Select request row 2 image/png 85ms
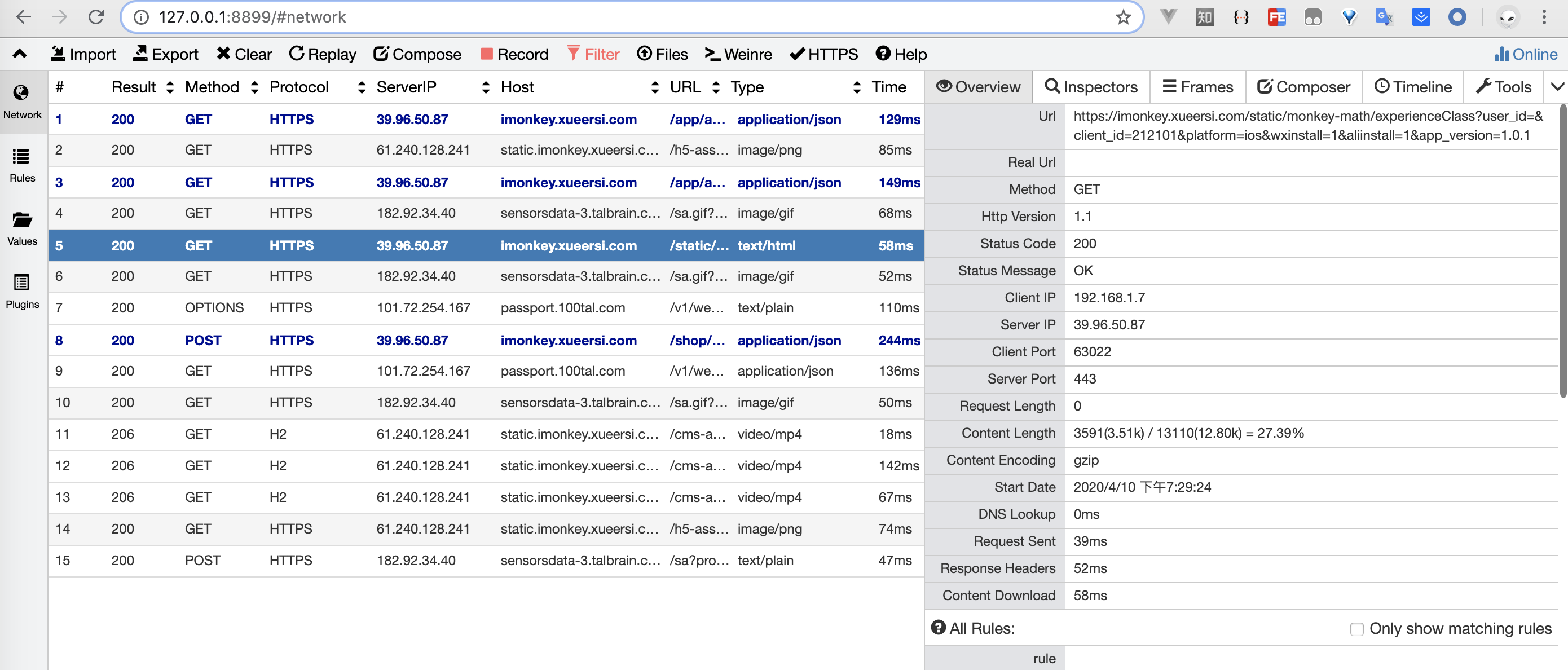Viewport: 1568px width, 670px height. point(486,151)
